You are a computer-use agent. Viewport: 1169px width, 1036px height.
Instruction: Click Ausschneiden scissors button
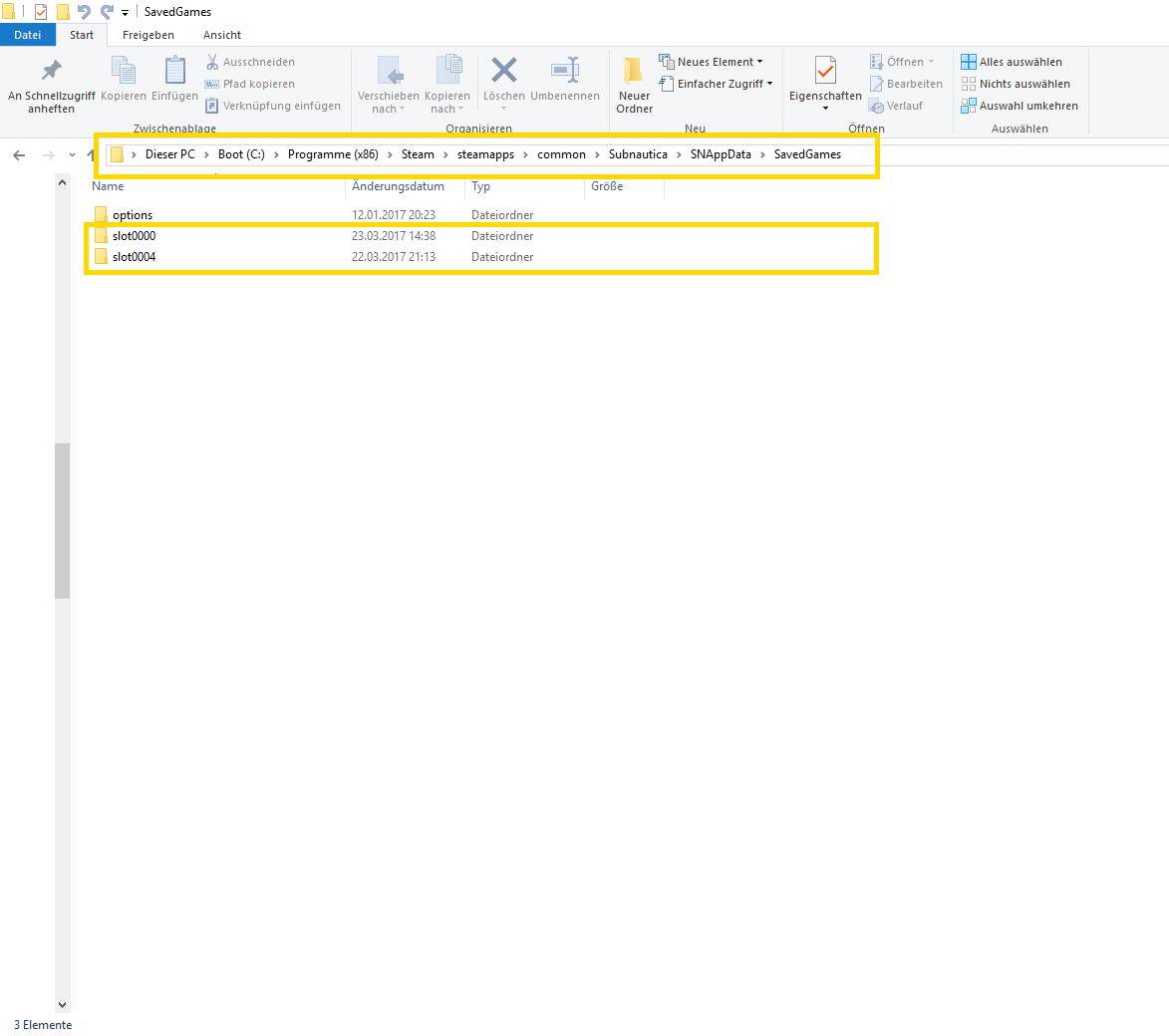[x=250, y=62]
